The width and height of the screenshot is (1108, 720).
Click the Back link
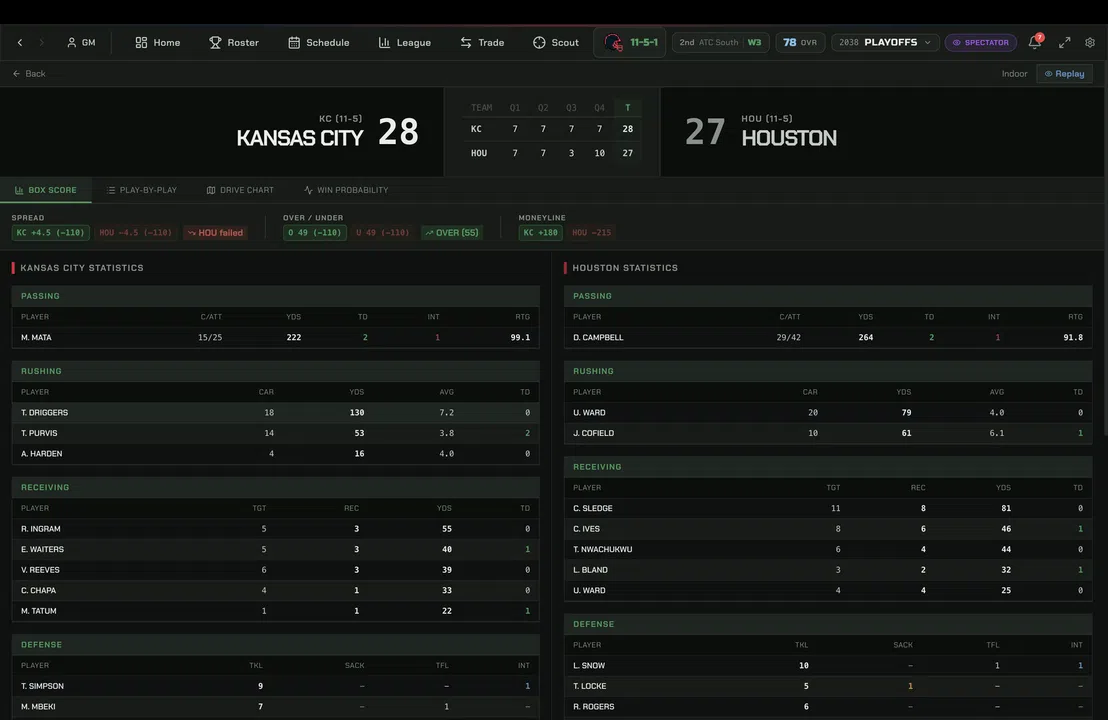(29, 73)
